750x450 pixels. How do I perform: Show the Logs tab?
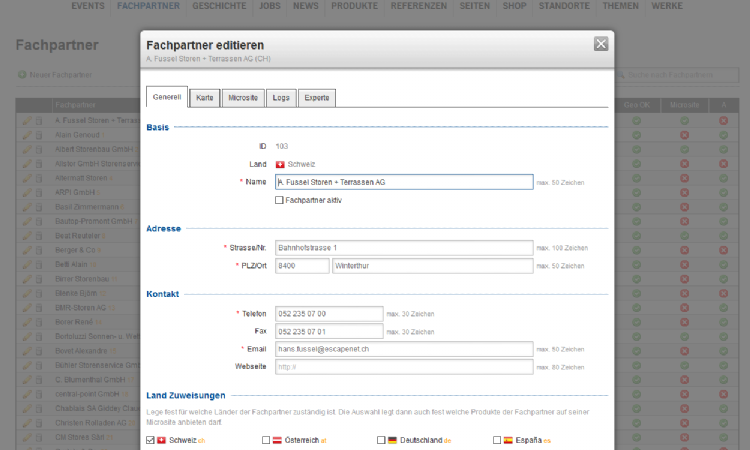click(x=281, y=98)
